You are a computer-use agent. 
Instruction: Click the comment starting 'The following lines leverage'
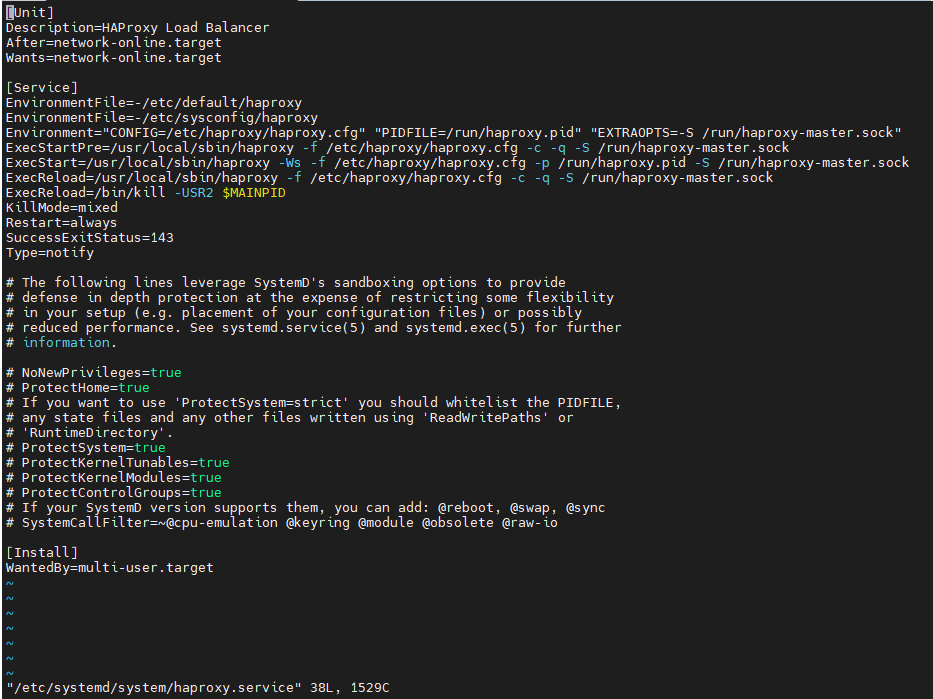(x=286, y=283)
